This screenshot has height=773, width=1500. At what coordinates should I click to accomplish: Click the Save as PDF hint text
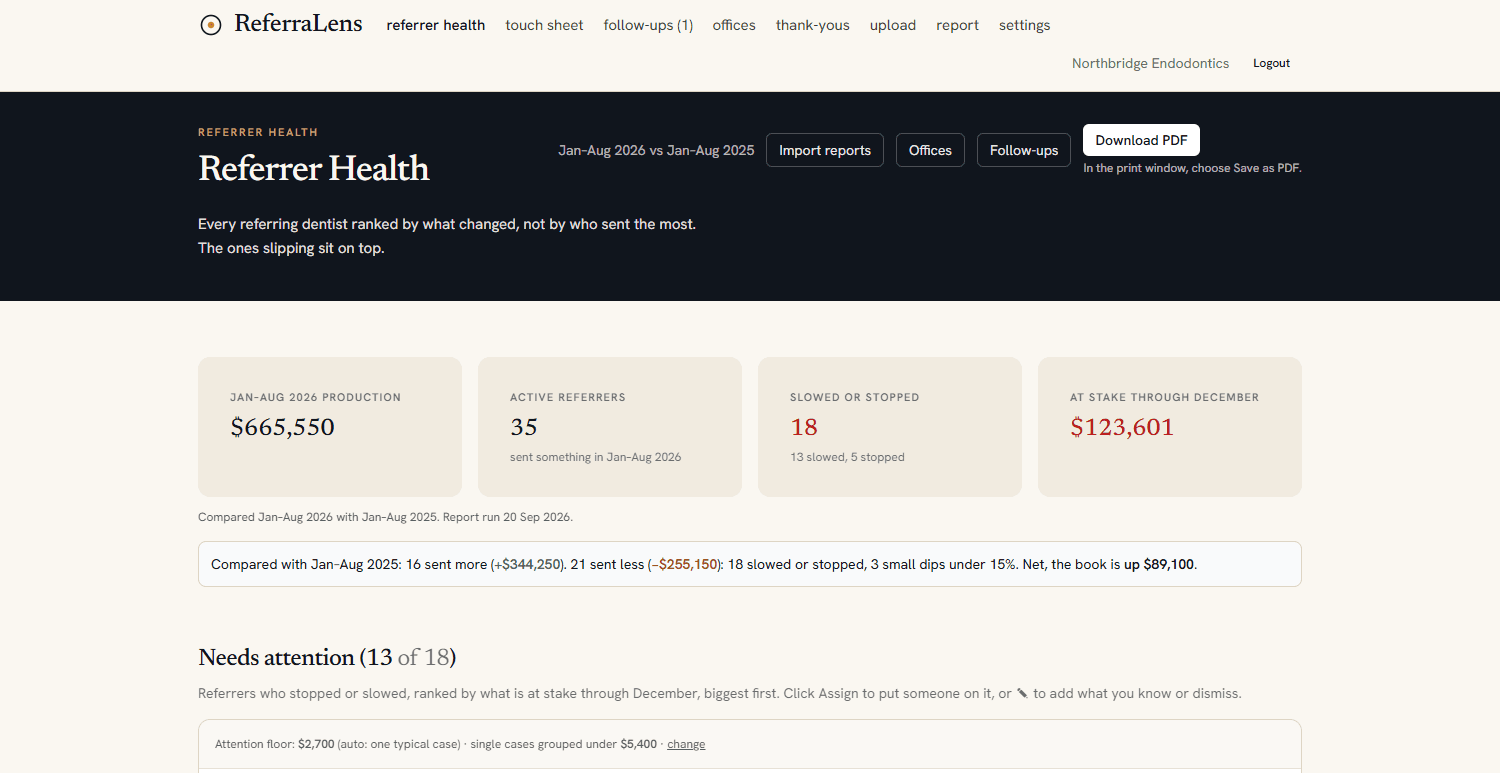(x=1192, y=168)
